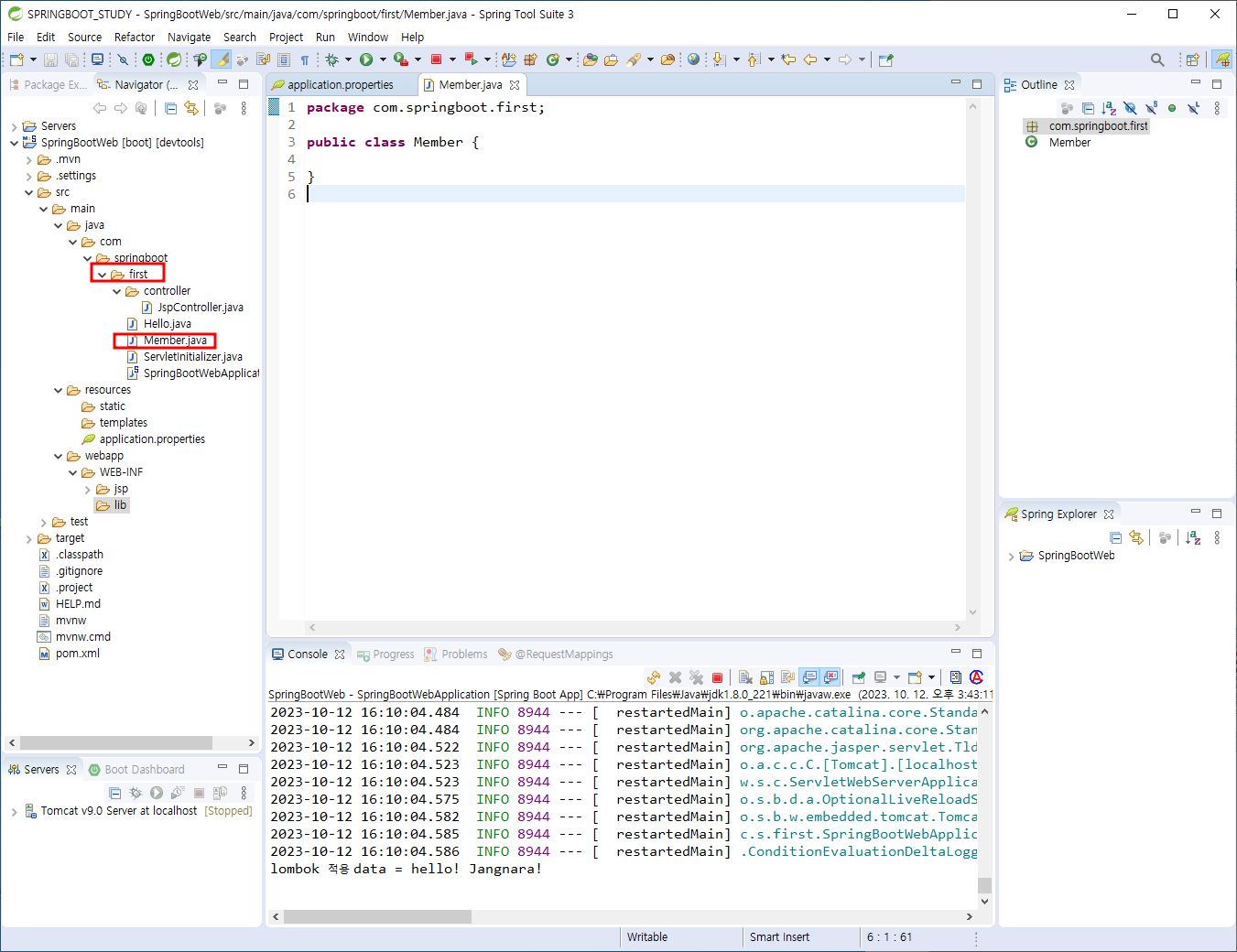Switch to the Package Explorer tab
Image resolution: width=1237 pixels, height=952 pixels.
click(48, 84)
